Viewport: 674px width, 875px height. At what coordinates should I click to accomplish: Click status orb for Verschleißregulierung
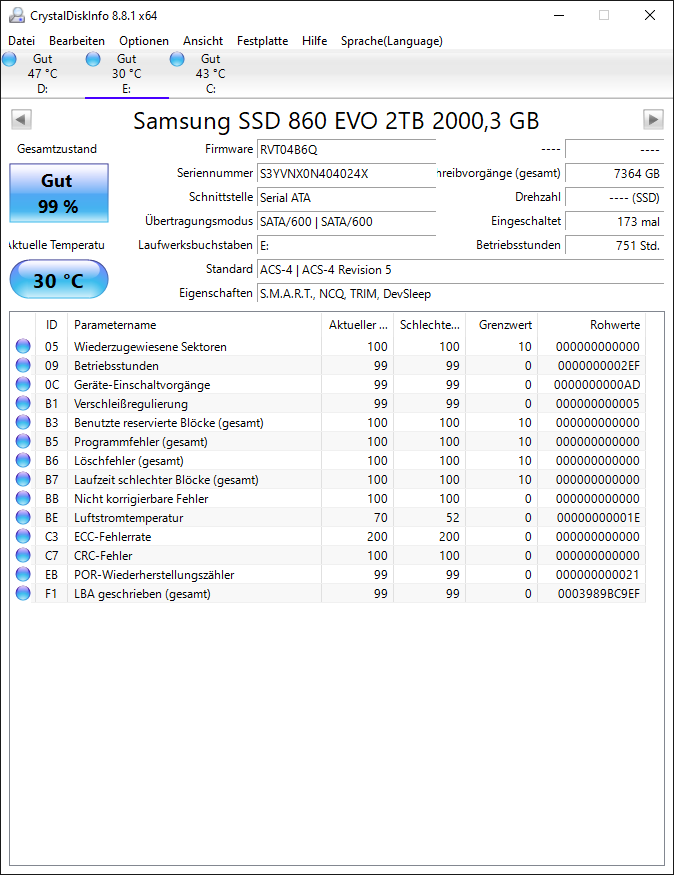pos(23,403)
